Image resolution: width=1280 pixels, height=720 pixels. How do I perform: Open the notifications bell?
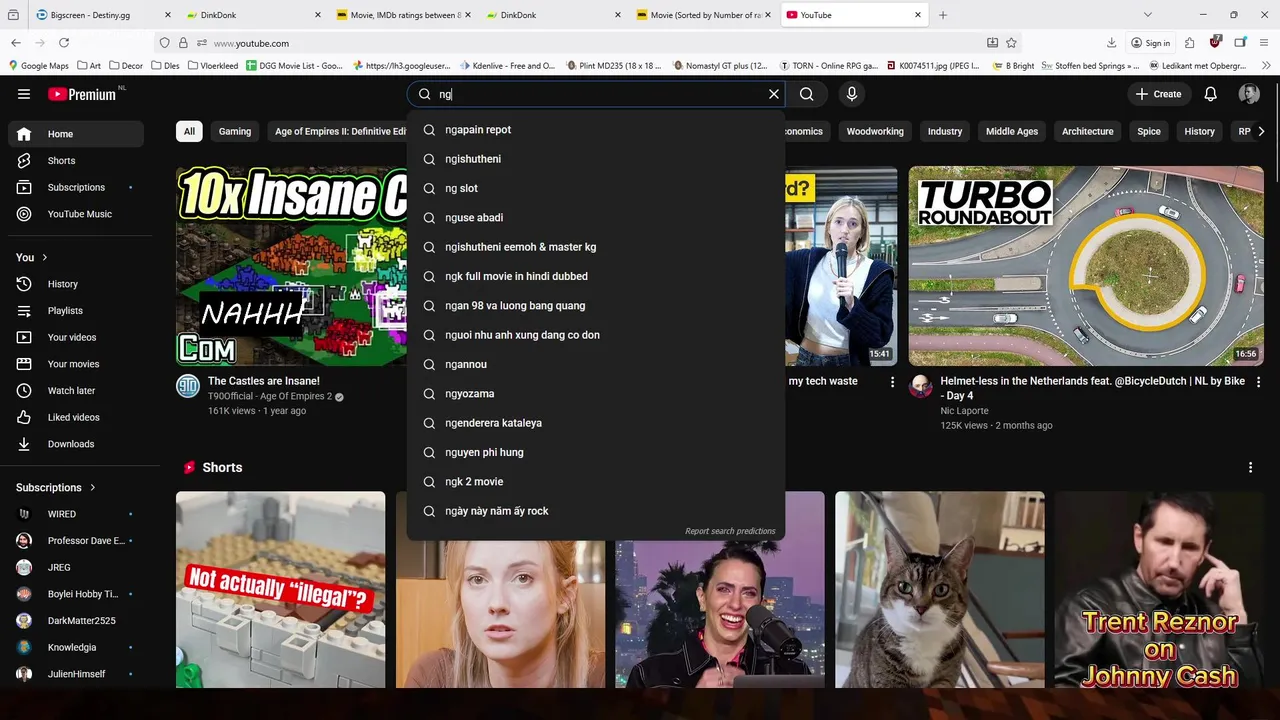1210,94
